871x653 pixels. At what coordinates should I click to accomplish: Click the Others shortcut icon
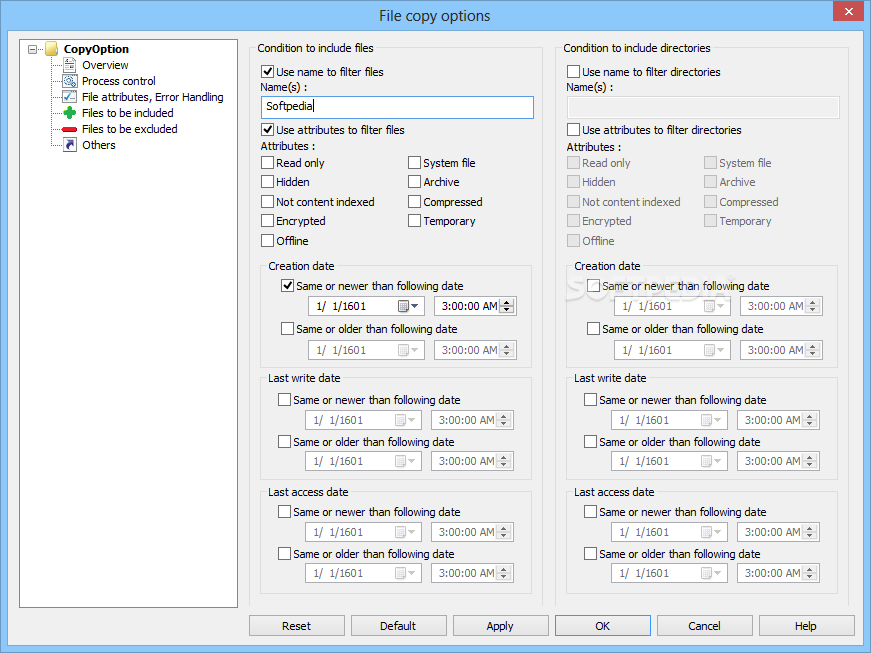click(69, 145)
